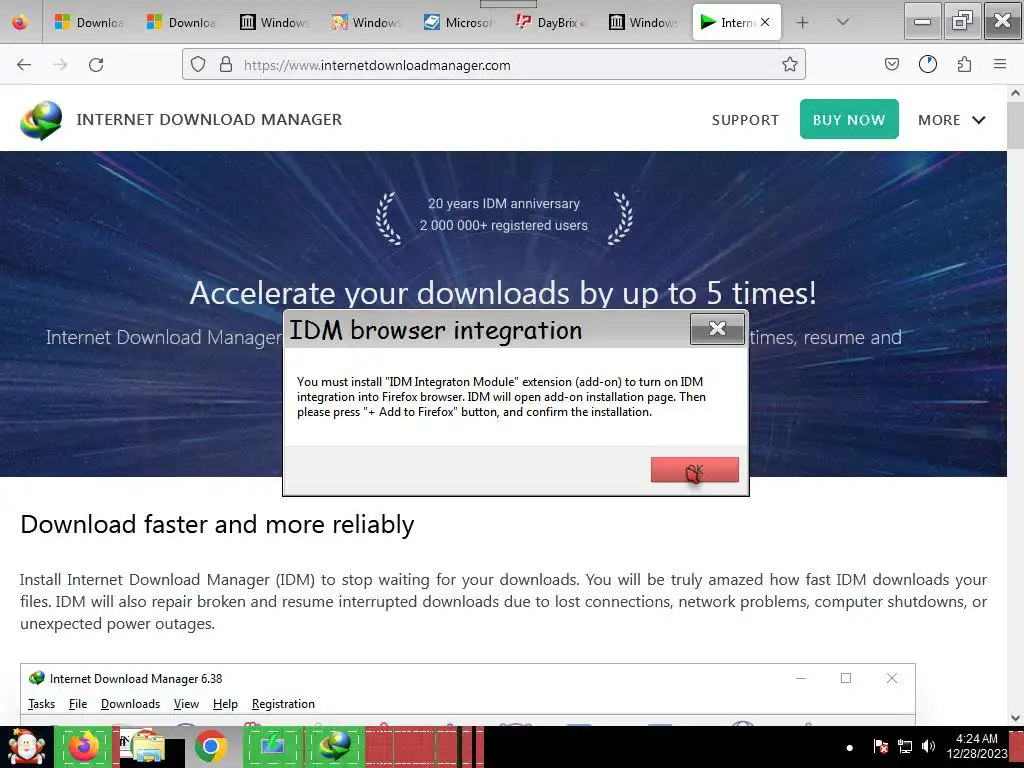Expand the MORE dropdown menu
1024x768 pixels.
coord(952,120)
